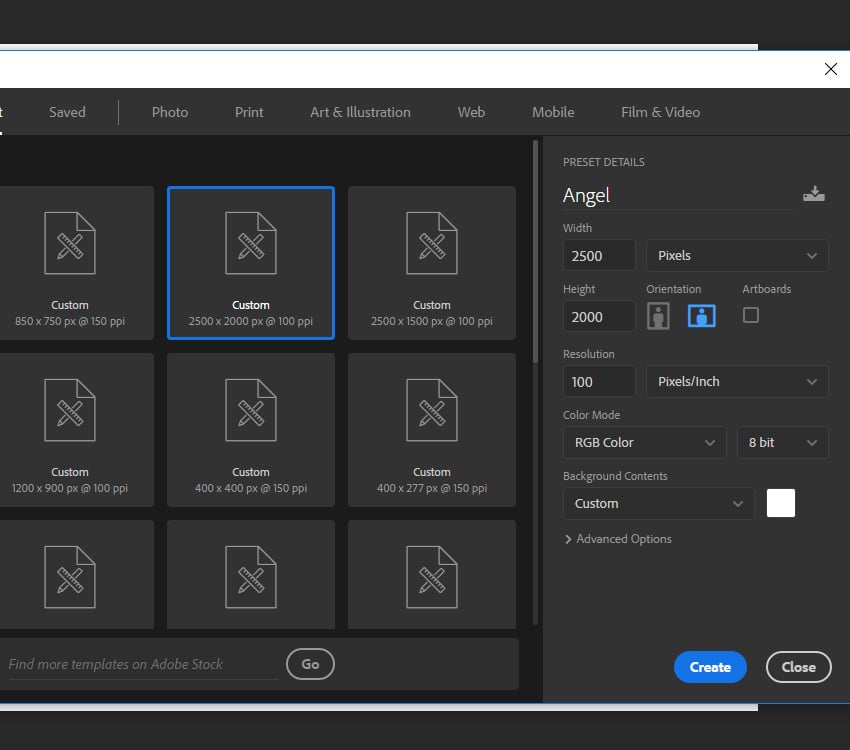This screenshot has height=750, width=850.
Task: Open the 8 bit depth dropdown
Action: [x=782, y=442]
